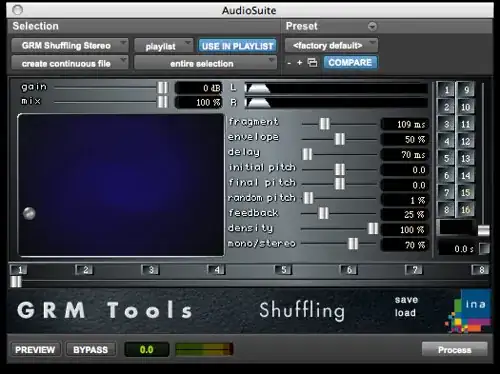Open the factory default preset dropdown
This screenshot has height=374, width=500.
click(331, 45)
